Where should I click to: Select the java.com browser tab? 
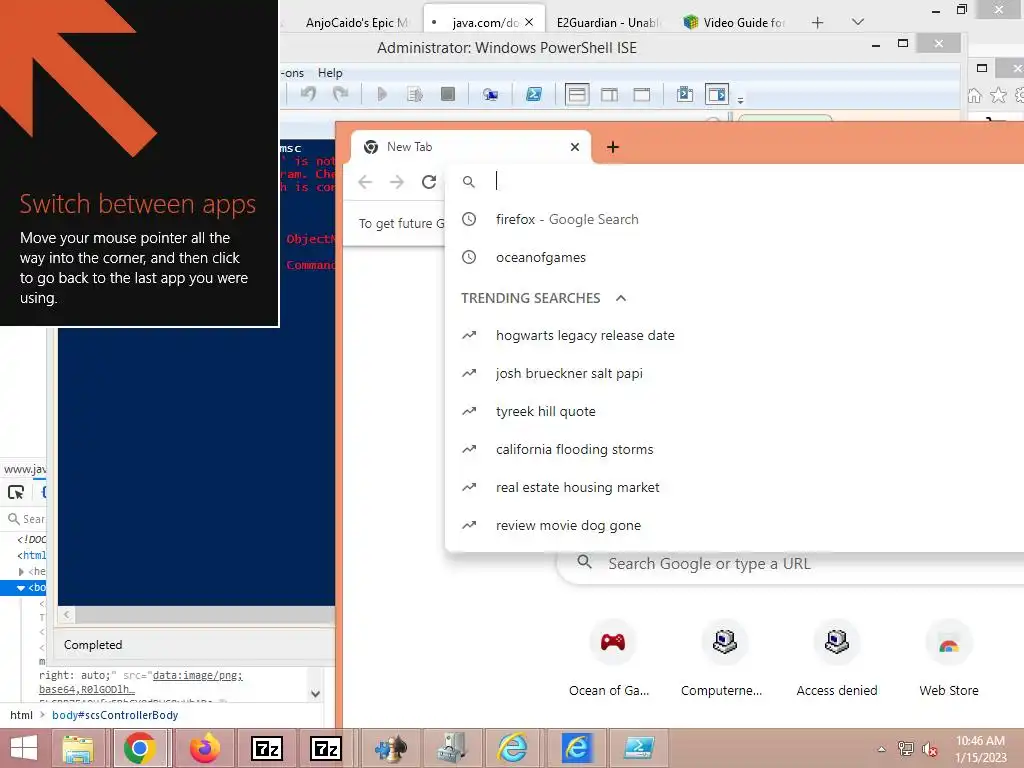tap(485, 23)
